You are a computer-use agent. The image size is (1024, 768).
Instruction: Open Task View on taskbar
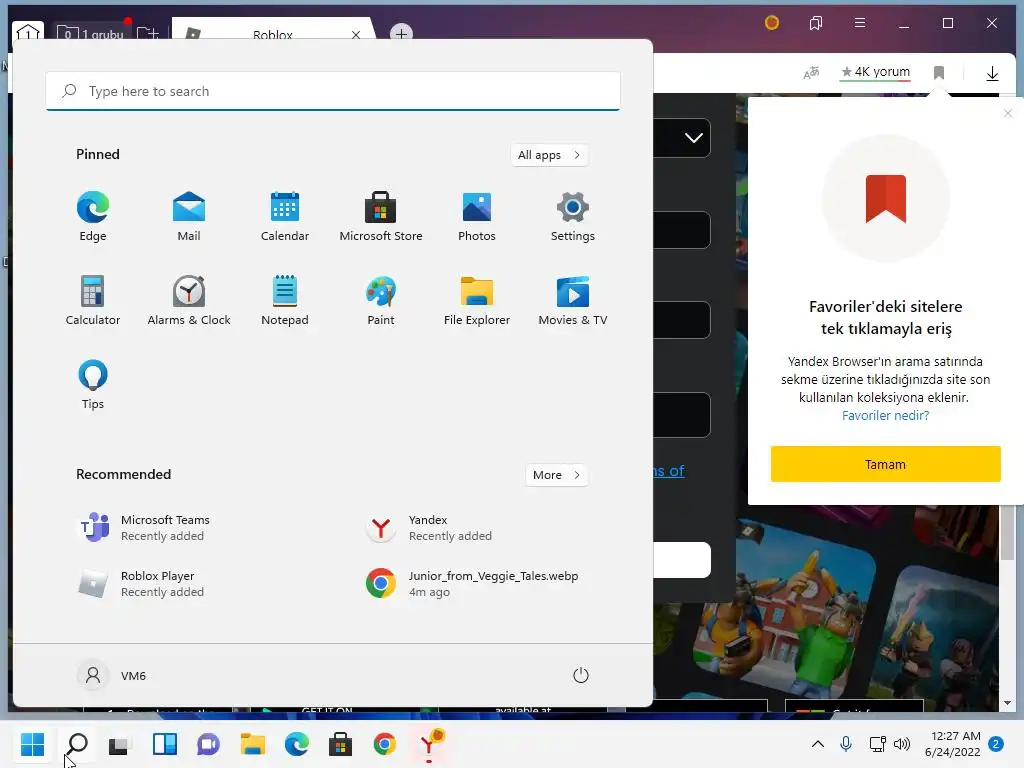coord(120,744)
